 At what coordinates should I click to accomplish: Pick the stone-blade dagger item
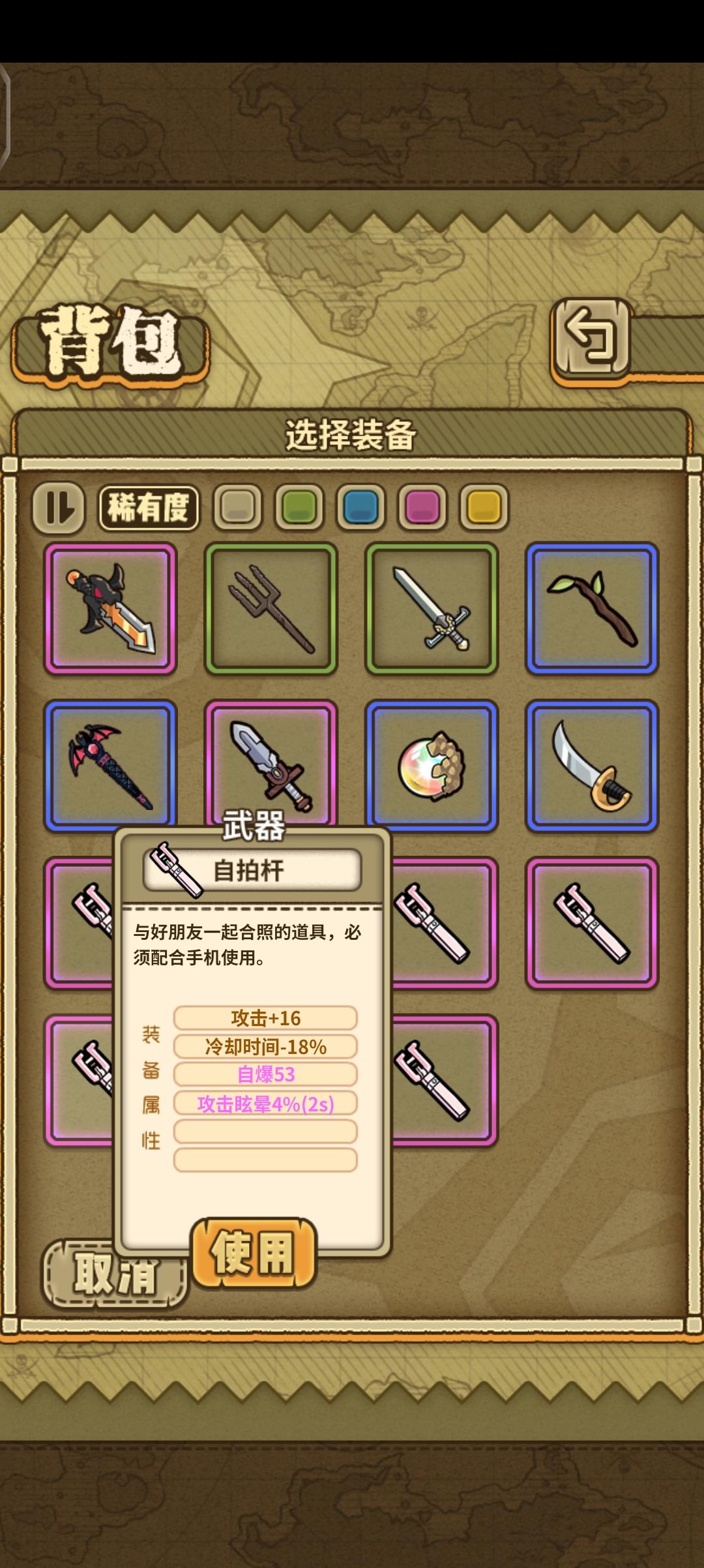pos(271,763)
